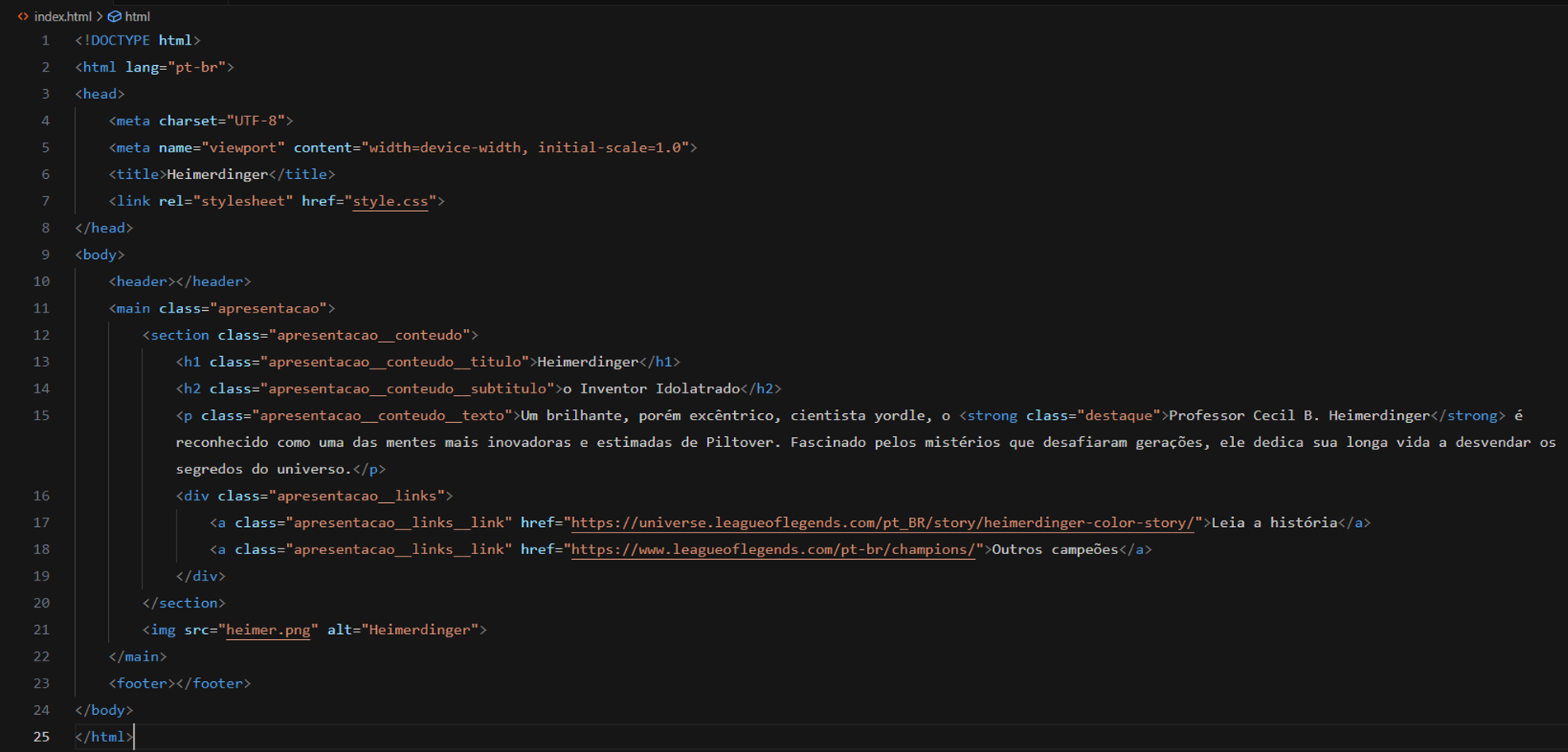Click the opening body tag on line 9
Image resolution: width=1568 pixels, height=752 pixels.
(100, 255)
